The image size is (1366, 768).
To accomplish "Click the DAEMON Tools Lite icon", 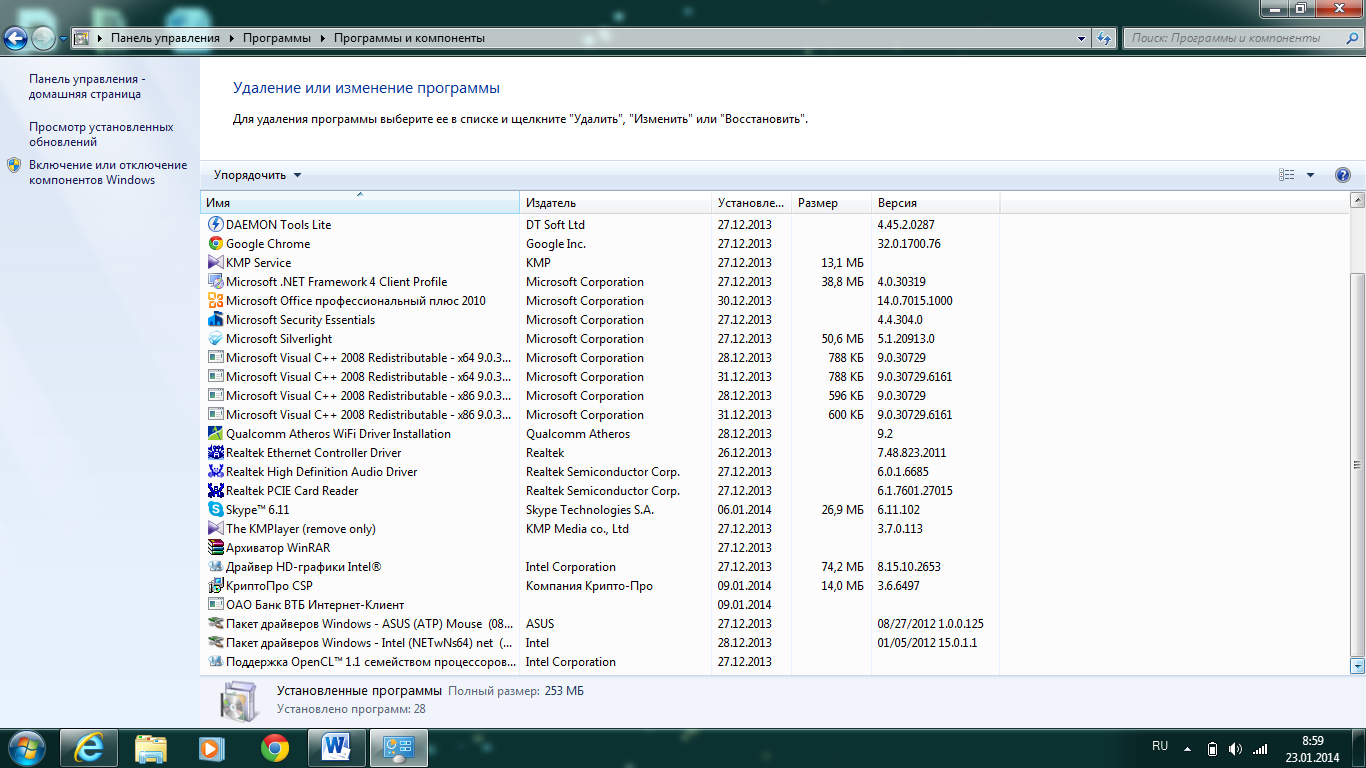I will [x=215, y=225].
